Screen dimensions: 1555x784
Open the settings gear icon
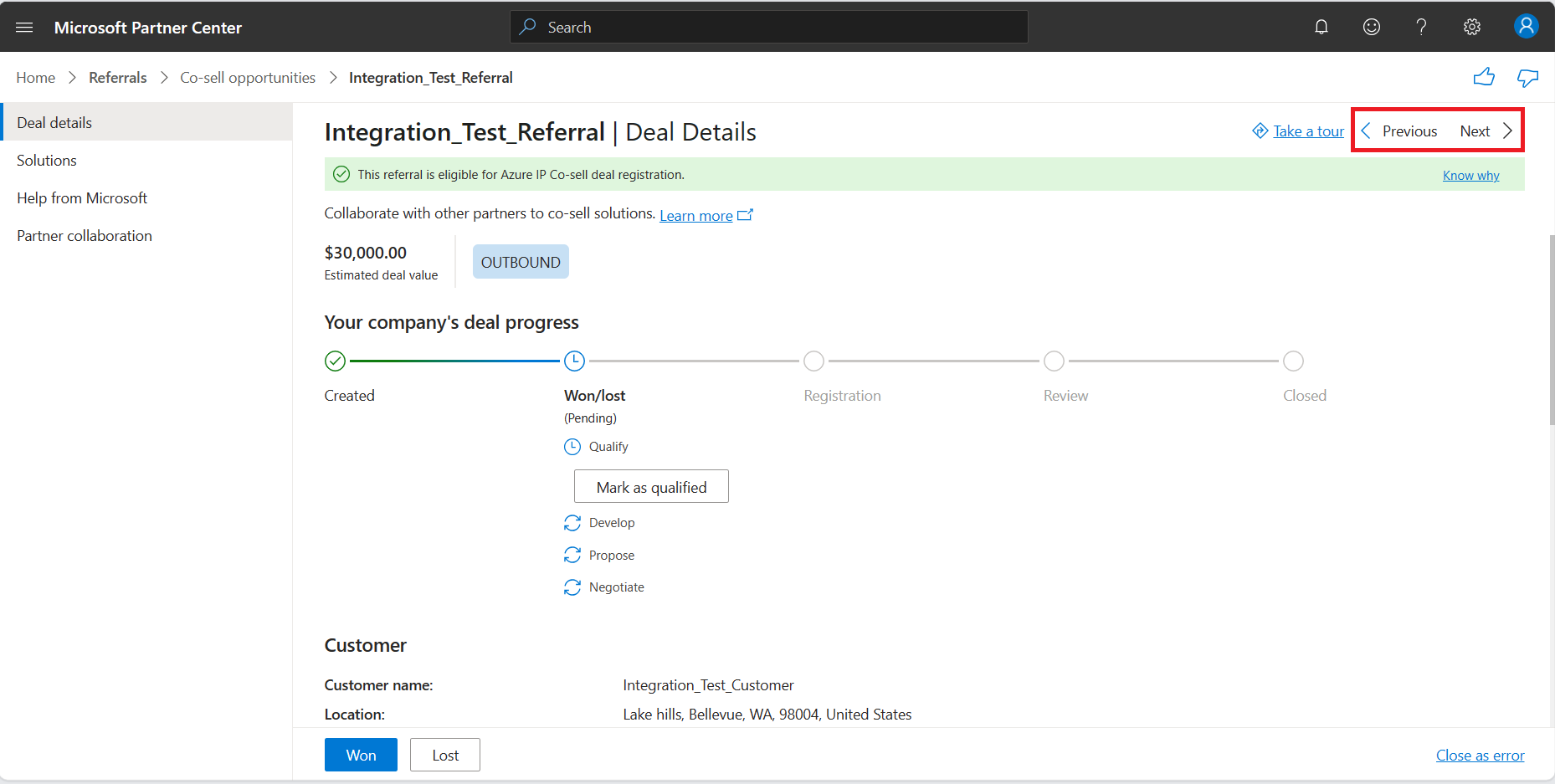pyautogui.click(x=1472, y=27)
